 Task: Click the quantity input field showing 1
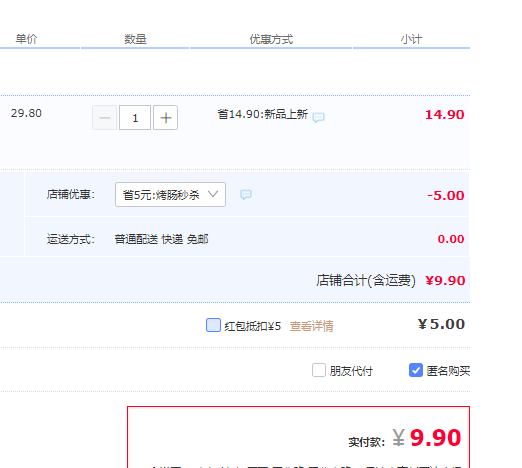coord(135,118)
